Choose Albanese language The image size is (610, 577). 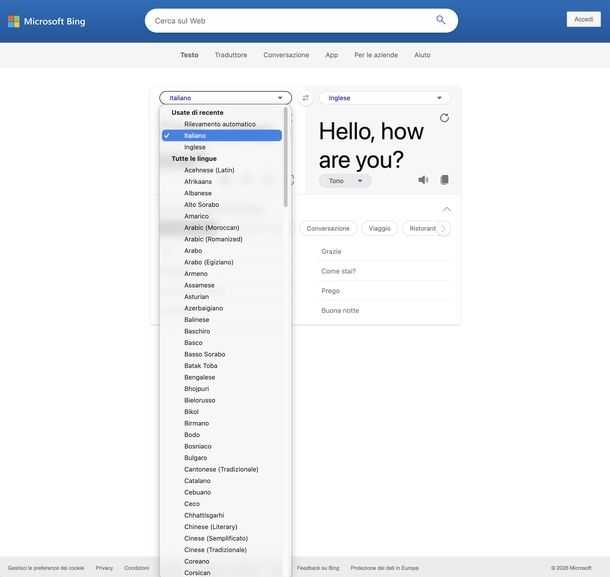pos(222,193)
